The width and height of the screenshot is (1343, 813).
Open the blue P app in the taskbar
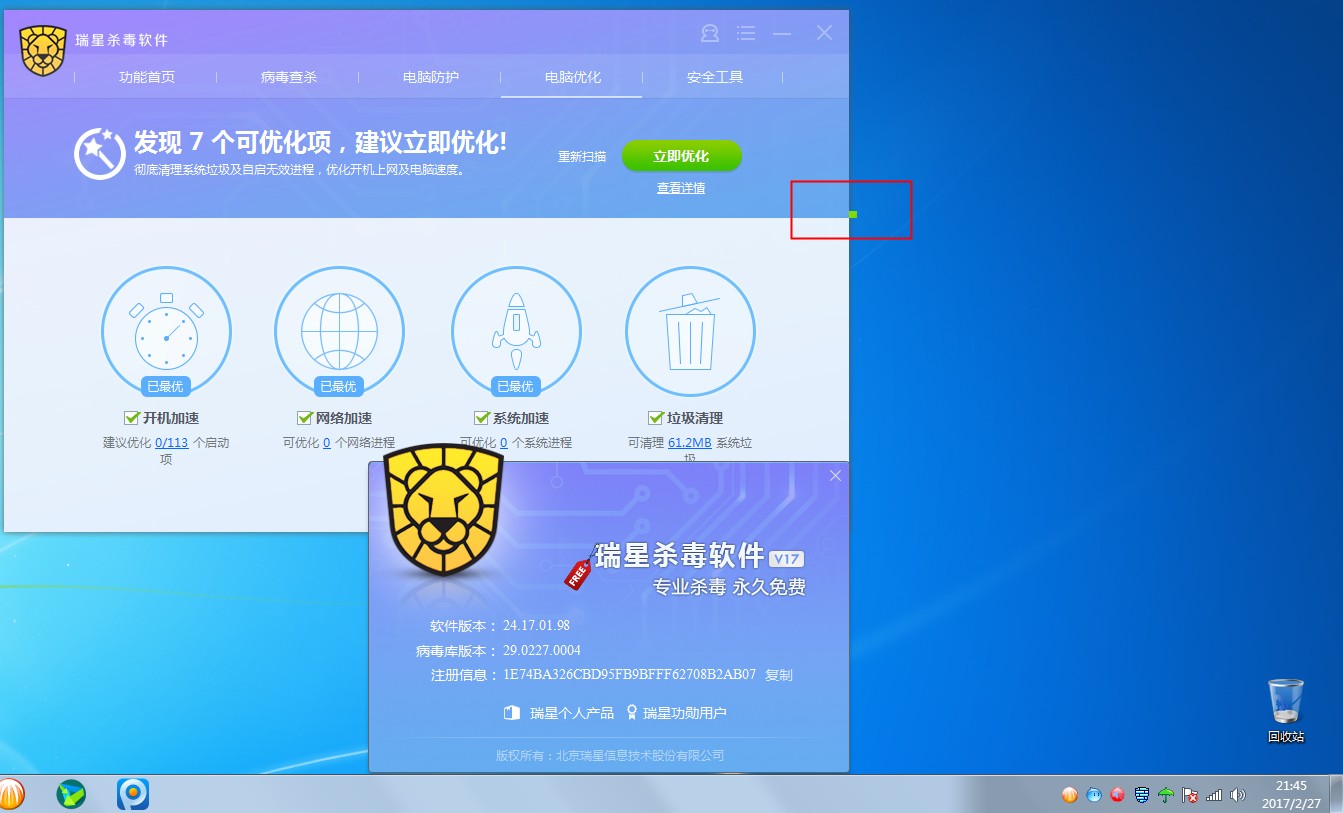tap(133, 795)
